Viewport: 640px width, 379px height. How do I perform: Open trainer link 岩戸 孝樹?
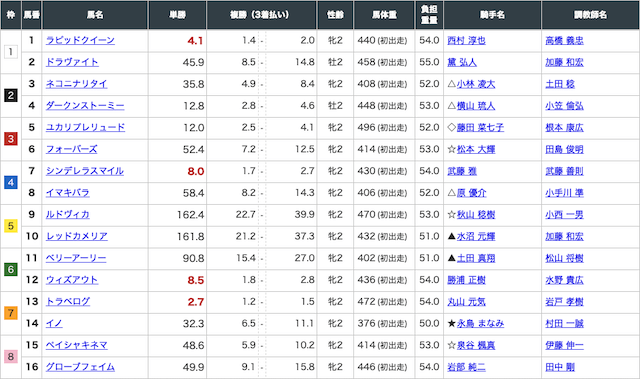[x=564, y=301]
